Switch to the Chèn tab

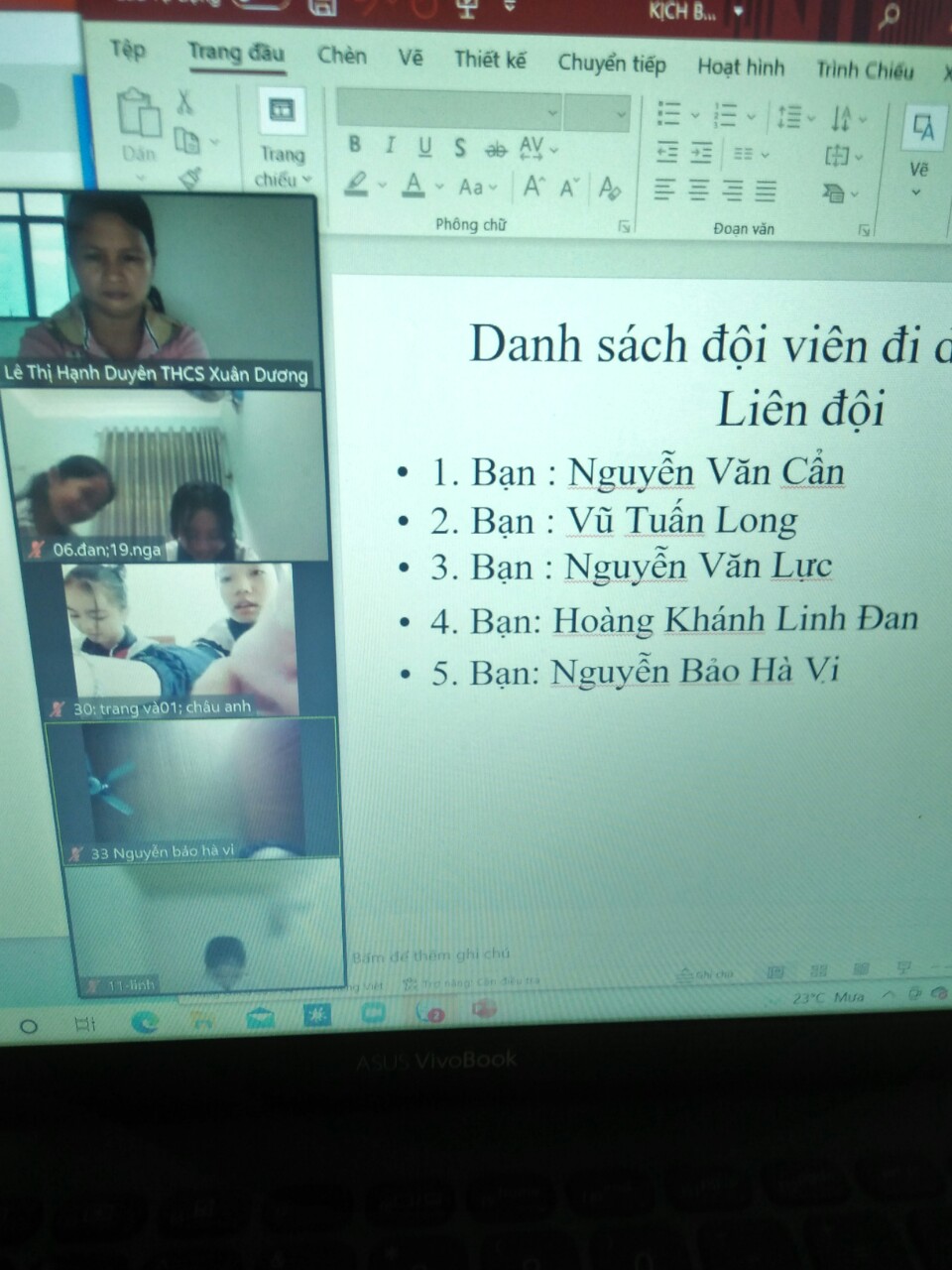pyautogui.click(x=341, y=57)
